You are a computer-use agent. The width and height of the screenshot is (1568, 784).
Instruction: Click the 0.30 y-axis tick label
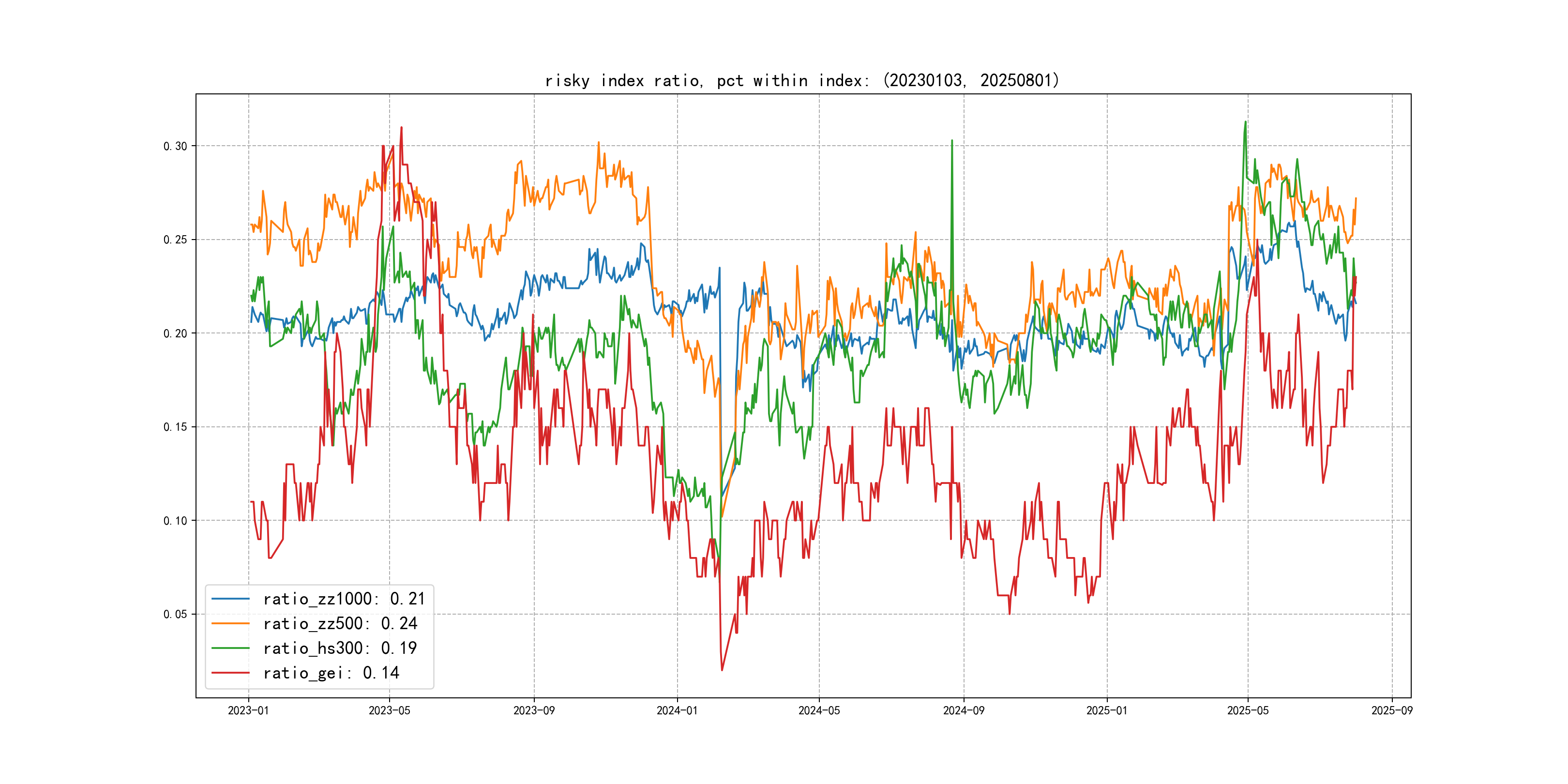pyautogui.click(x=175, y=146)
